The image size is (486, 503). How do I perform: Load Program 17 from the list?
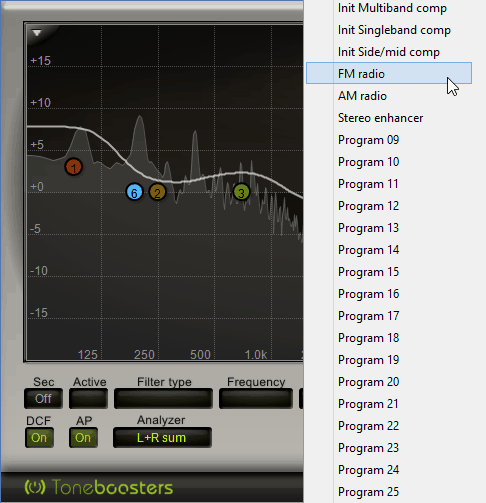pos(389,316)
